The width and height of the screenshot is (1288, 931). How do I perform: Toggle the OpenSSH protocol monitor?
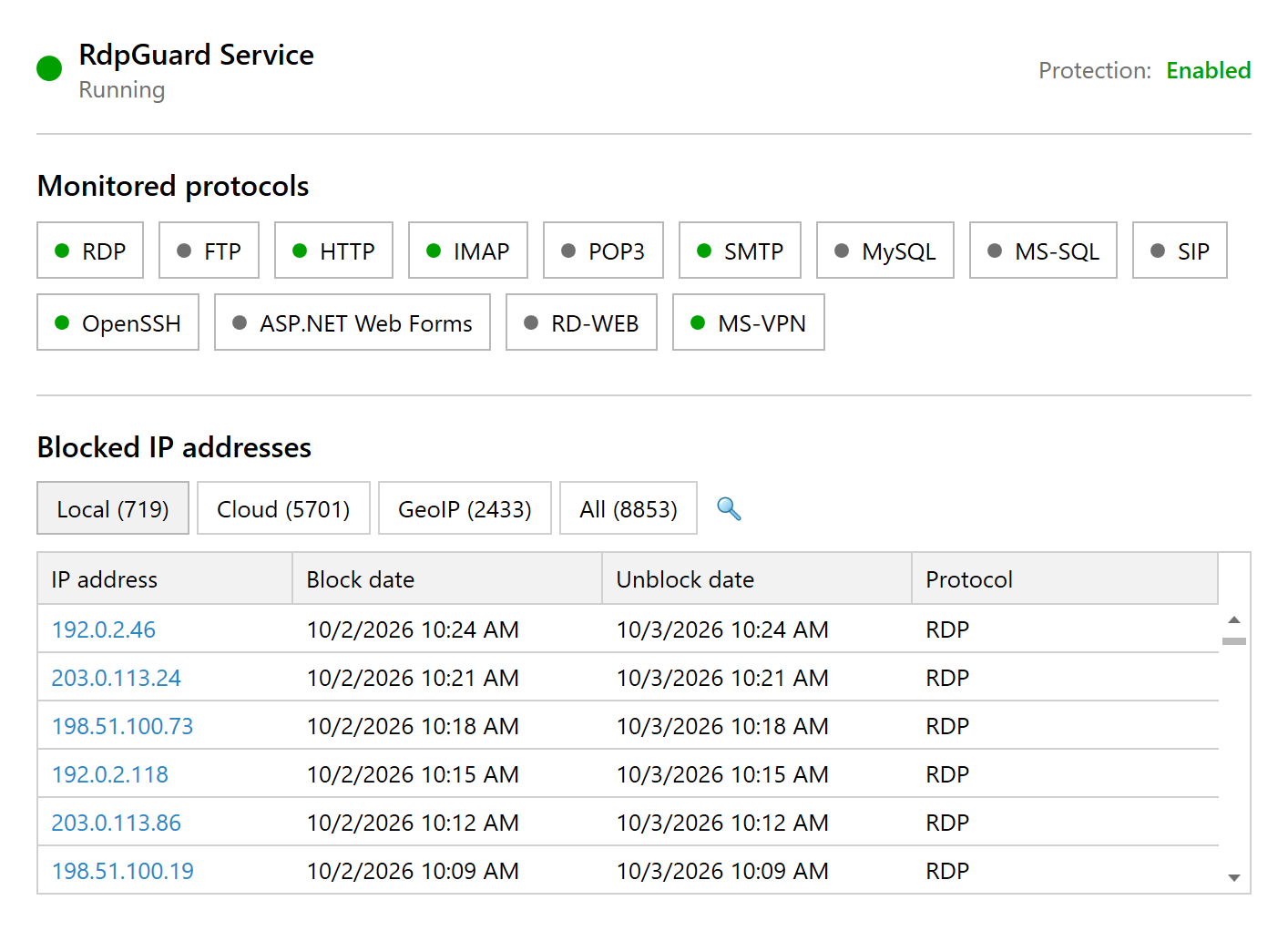pyautogui.click(x=118, y=322)
